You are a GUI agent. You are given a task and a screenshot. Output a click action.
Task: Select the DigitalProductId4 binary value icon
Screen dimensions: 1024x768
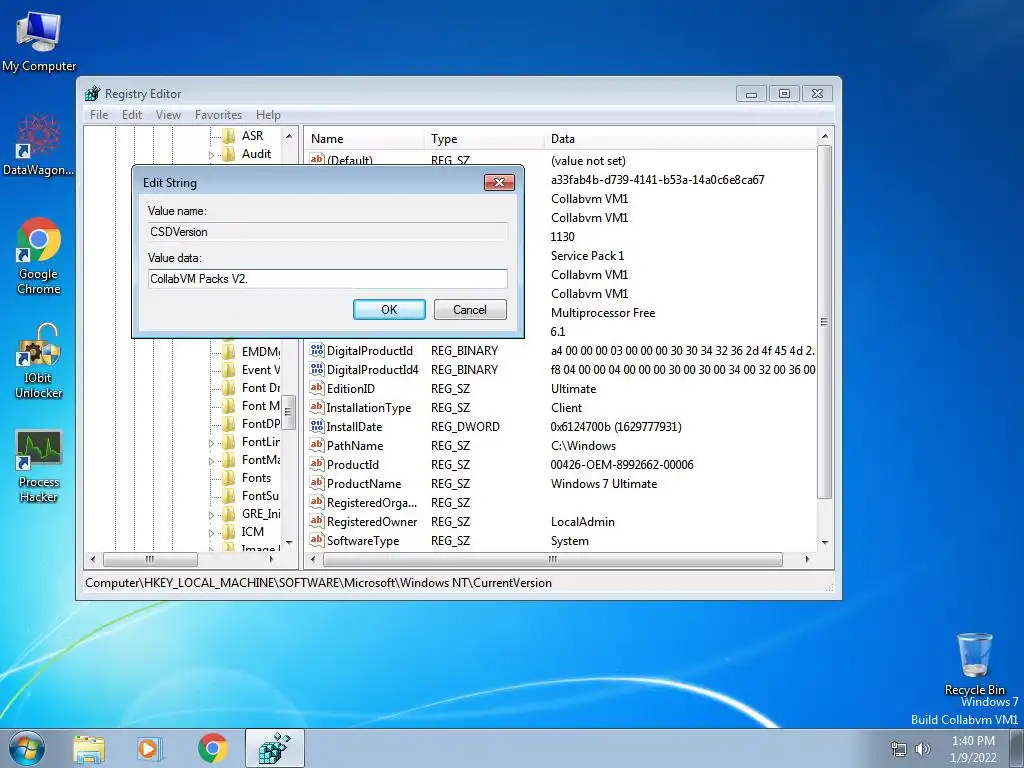[317, 369]
